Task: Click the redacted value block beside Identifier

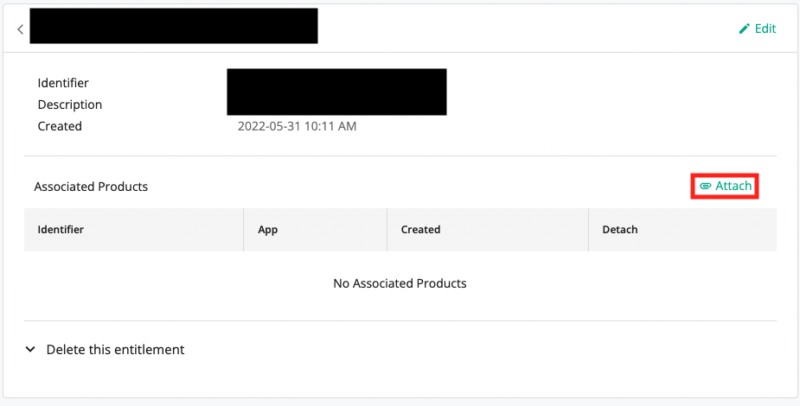Action: [x=336, y=92]
